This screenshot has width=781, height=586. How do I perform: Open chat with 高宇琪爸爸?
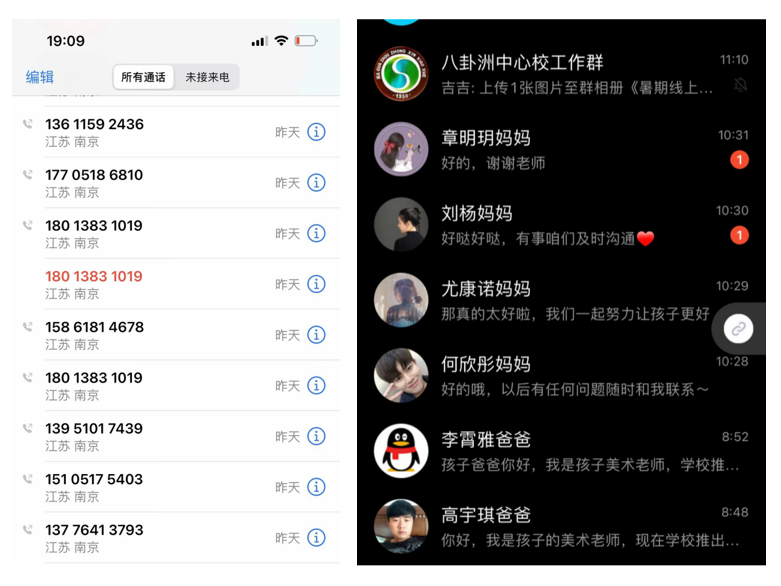(x=561, y=526)
